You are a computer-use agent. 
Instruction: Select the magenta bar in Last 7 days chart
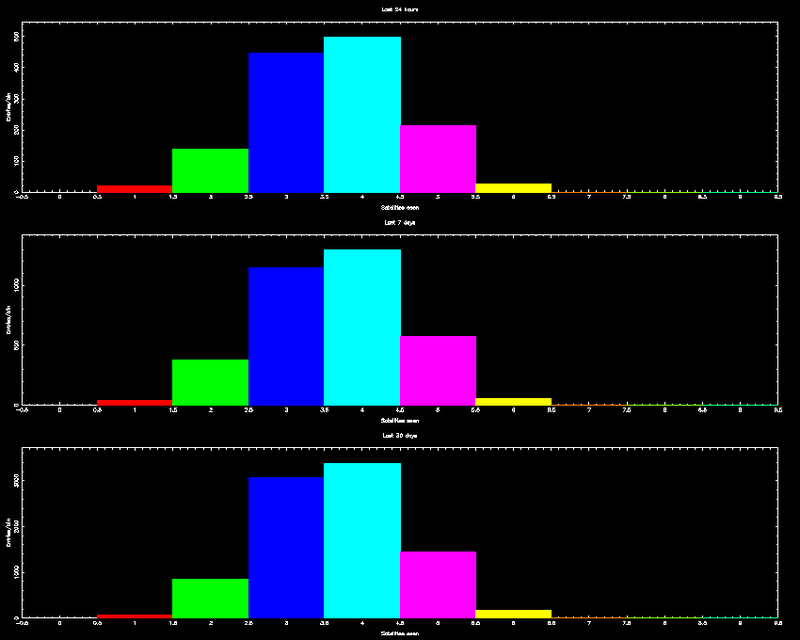(438, 370)
